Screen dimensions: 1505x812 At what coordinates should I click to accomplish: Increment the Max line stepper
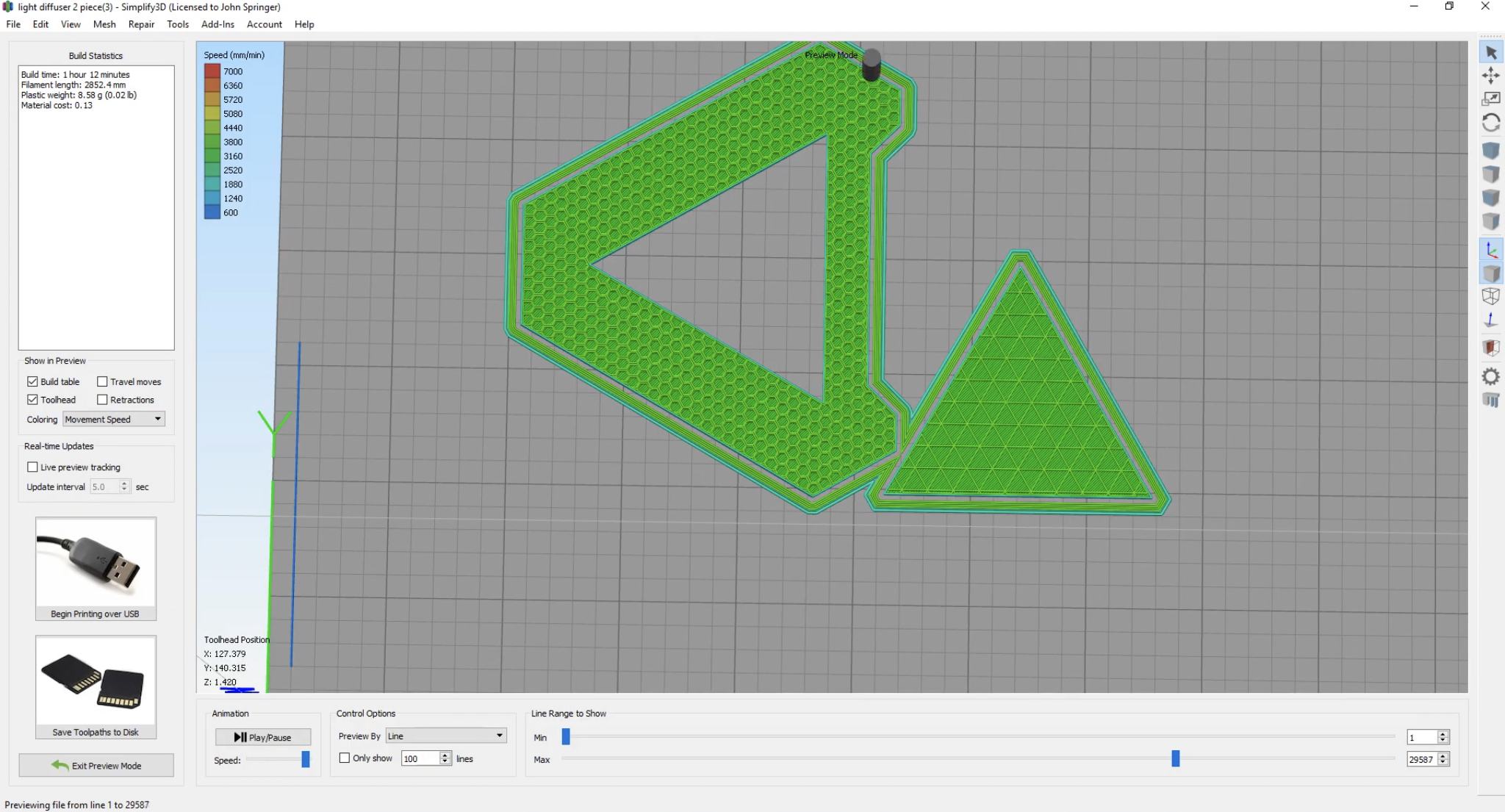pyautogui.click(x=1443, y=755)
